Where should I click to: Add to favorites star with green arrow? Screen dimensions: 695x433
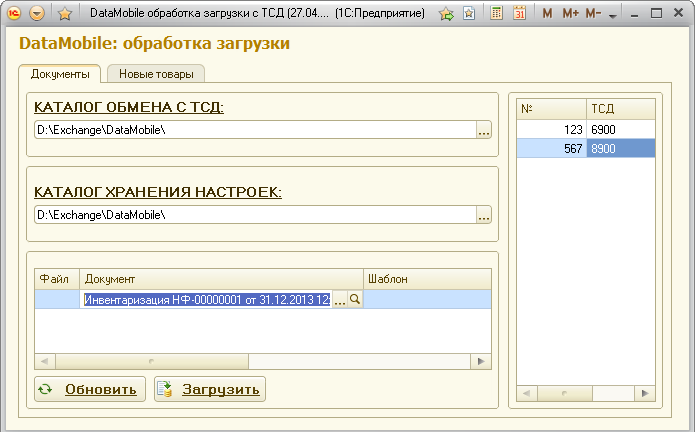pyautogui.click(x=446, y=14)
